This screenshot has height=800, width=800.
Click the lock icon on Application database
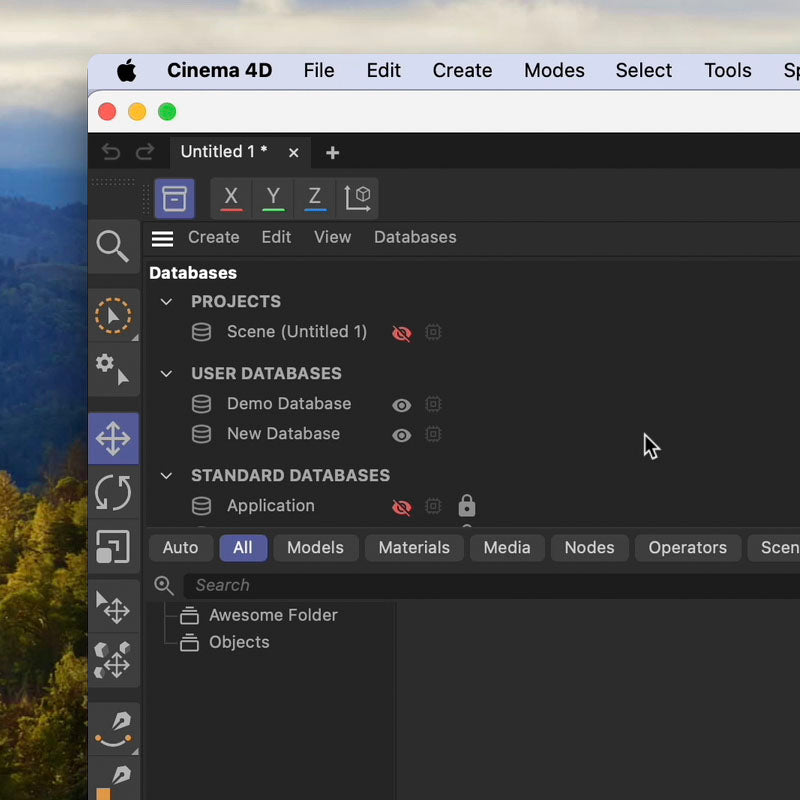click(467, 506)
